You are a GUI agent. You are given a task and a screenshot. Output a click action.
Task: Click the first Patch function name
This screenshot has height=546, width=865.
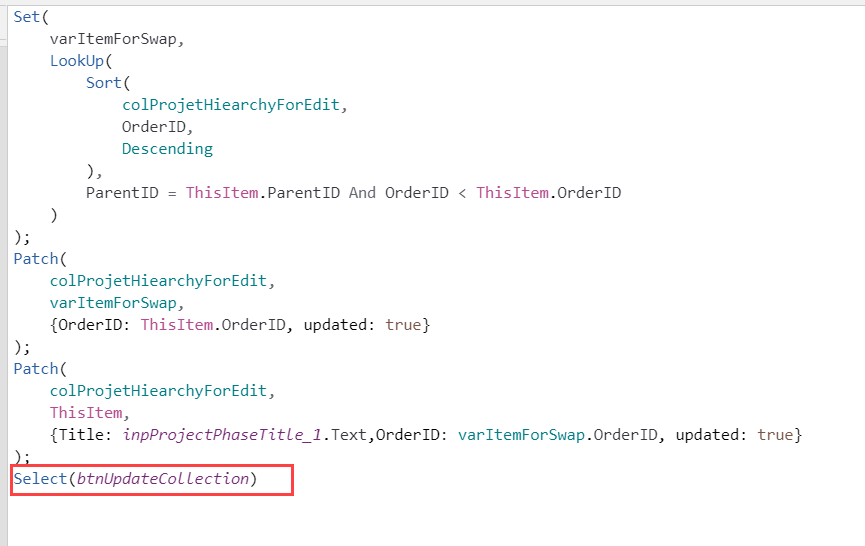36,259
